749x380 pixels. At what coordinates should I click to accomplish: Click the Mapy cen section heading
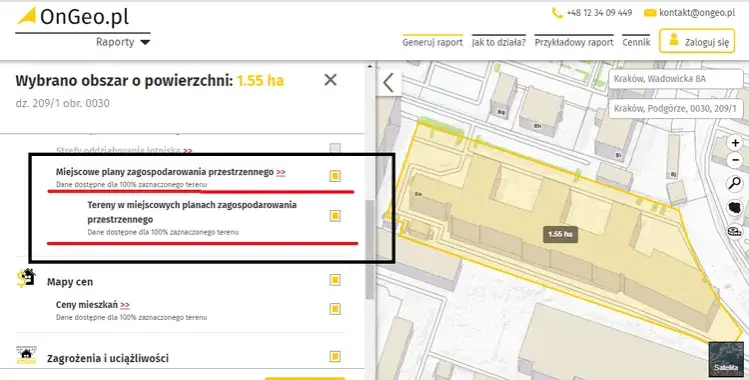coord(70,282)
